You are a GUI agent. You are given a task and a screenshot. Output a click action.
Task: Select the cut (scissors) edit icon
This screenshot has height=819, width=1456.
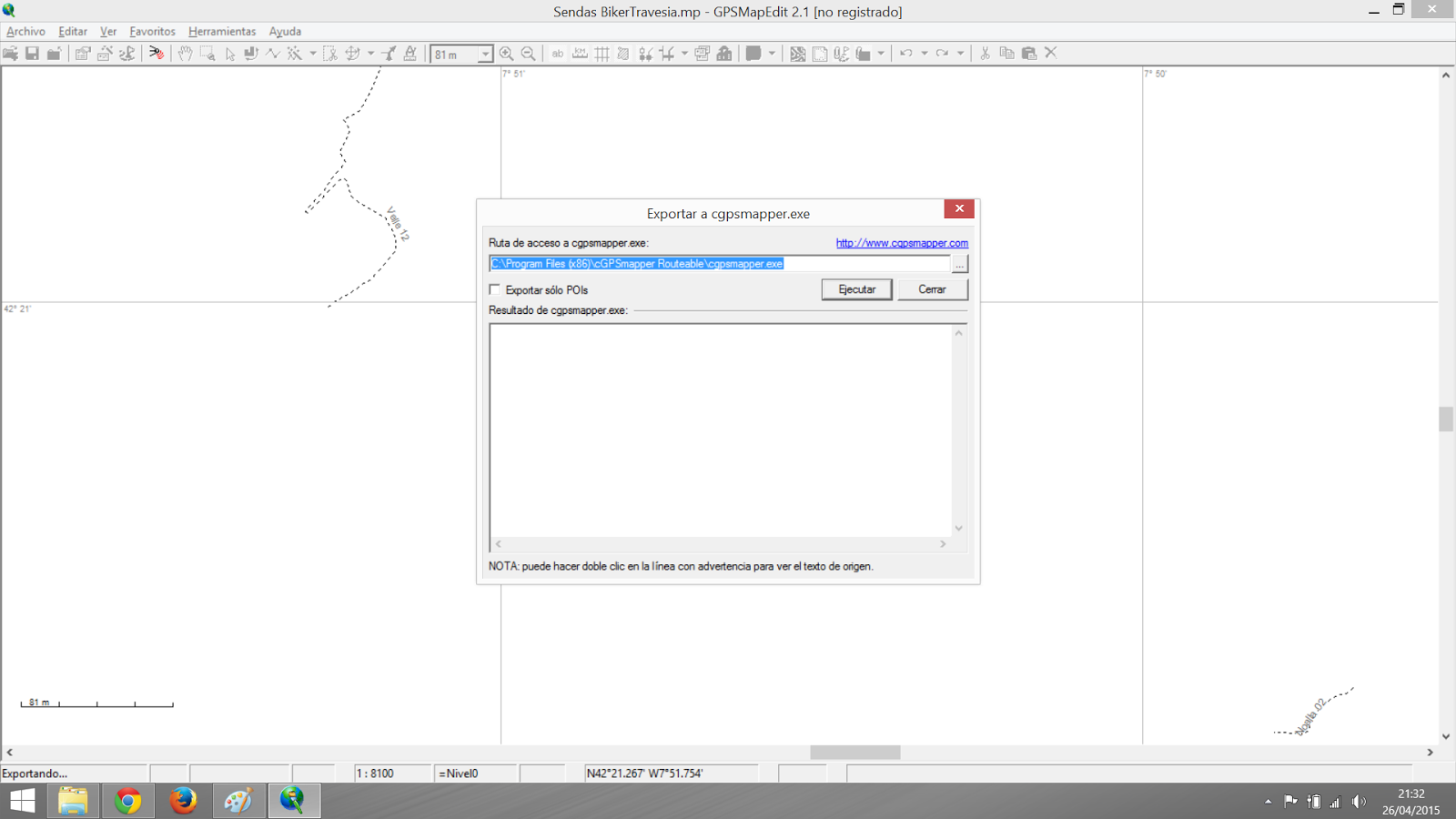985,53
